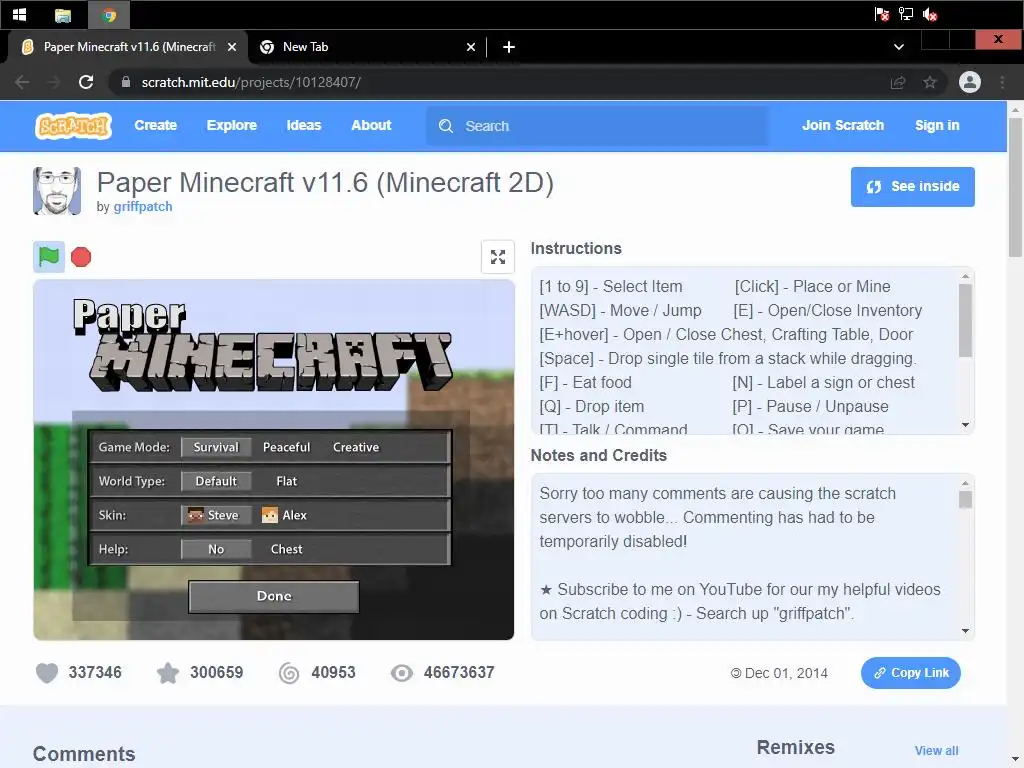Click the remix spiral icon near 40953
Screen dimensions: 1024x768
289,673
